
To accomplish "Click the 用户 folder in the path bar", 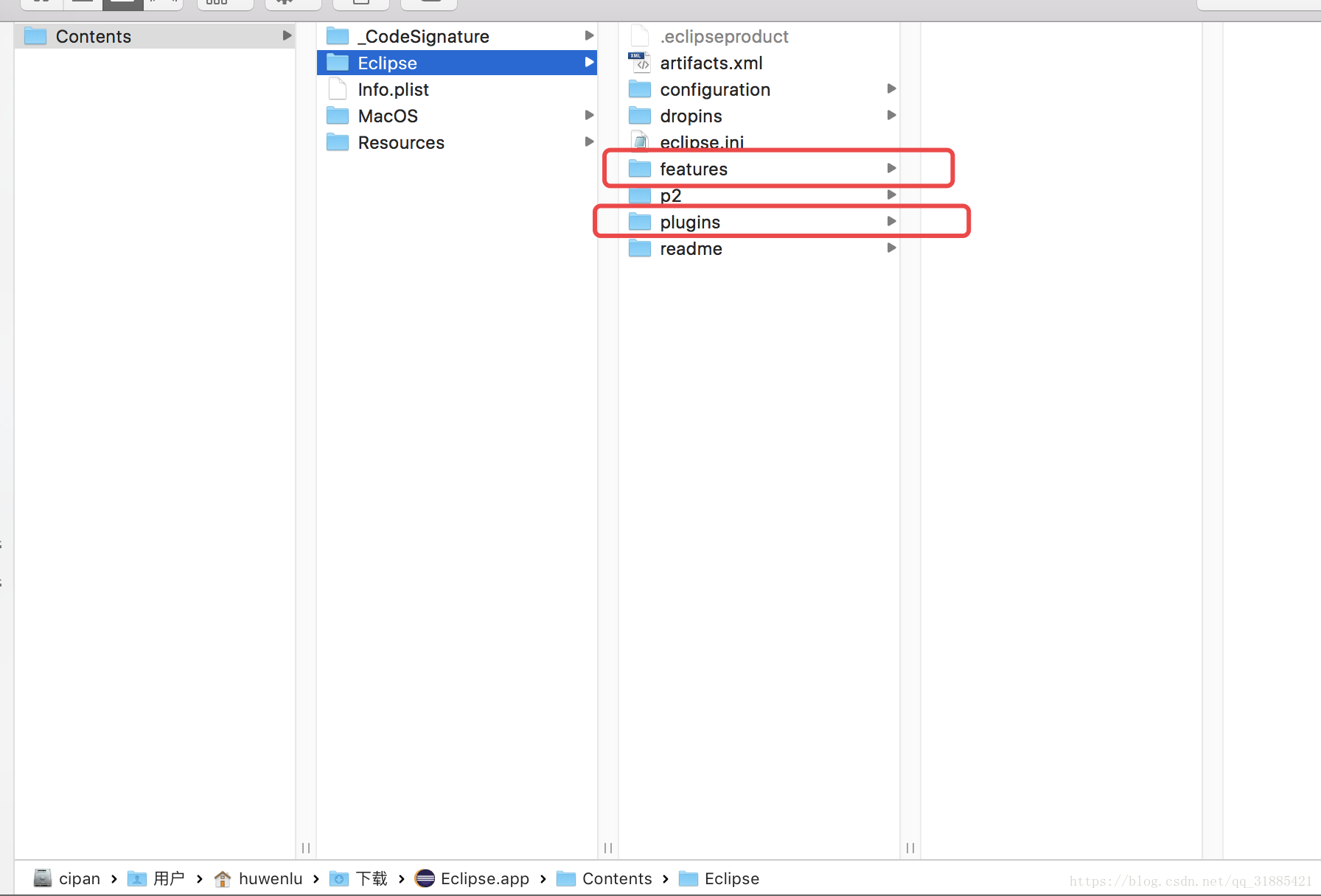I will [x=156, y=878].
